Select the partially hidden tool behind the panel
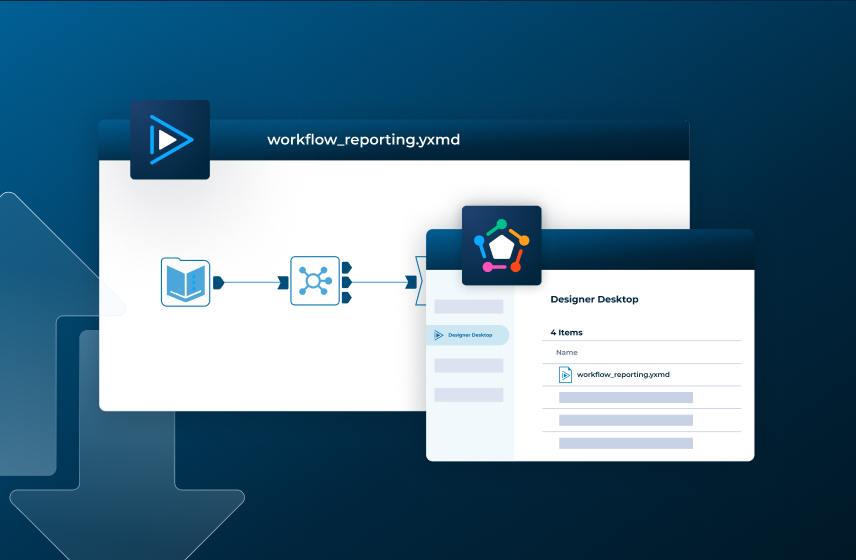The width and height of the screenshot is (856, 560). [x=420, y=281]
